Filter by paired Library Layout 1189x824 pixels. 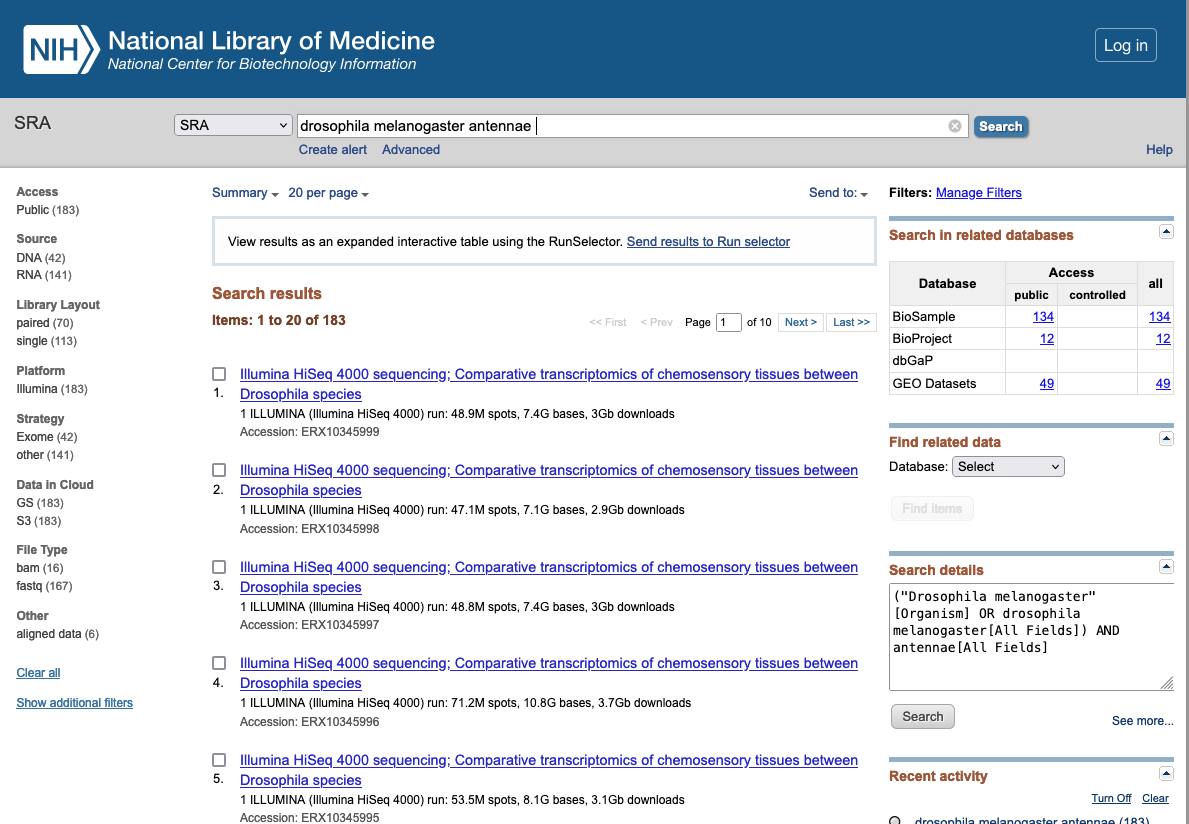pos(32,323)
